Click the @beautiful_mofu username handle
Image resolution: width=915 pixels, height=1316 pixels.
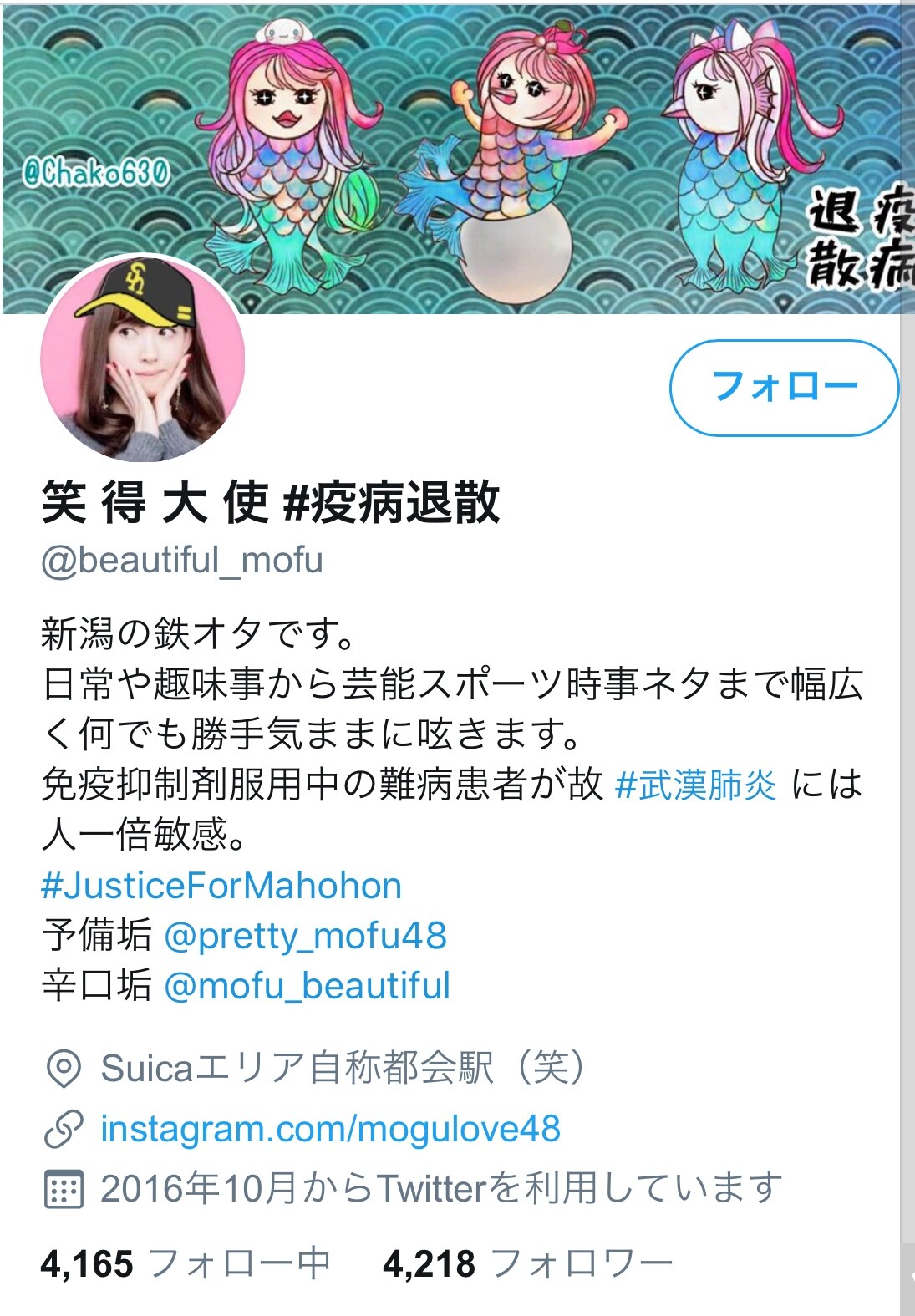[182, 560]
